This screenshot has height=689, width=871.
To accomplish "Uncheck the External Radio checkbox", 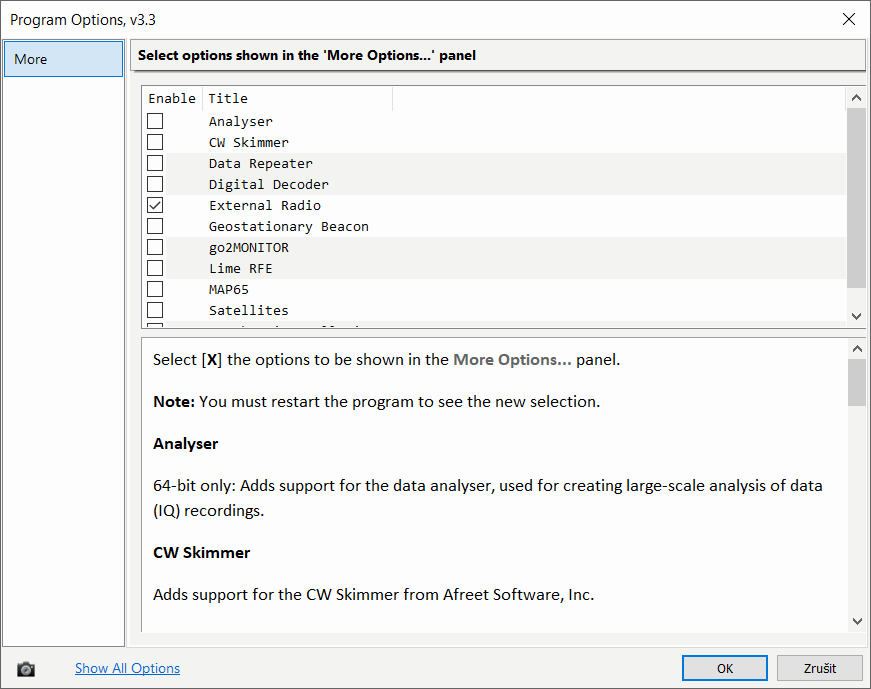I will 155,205.
